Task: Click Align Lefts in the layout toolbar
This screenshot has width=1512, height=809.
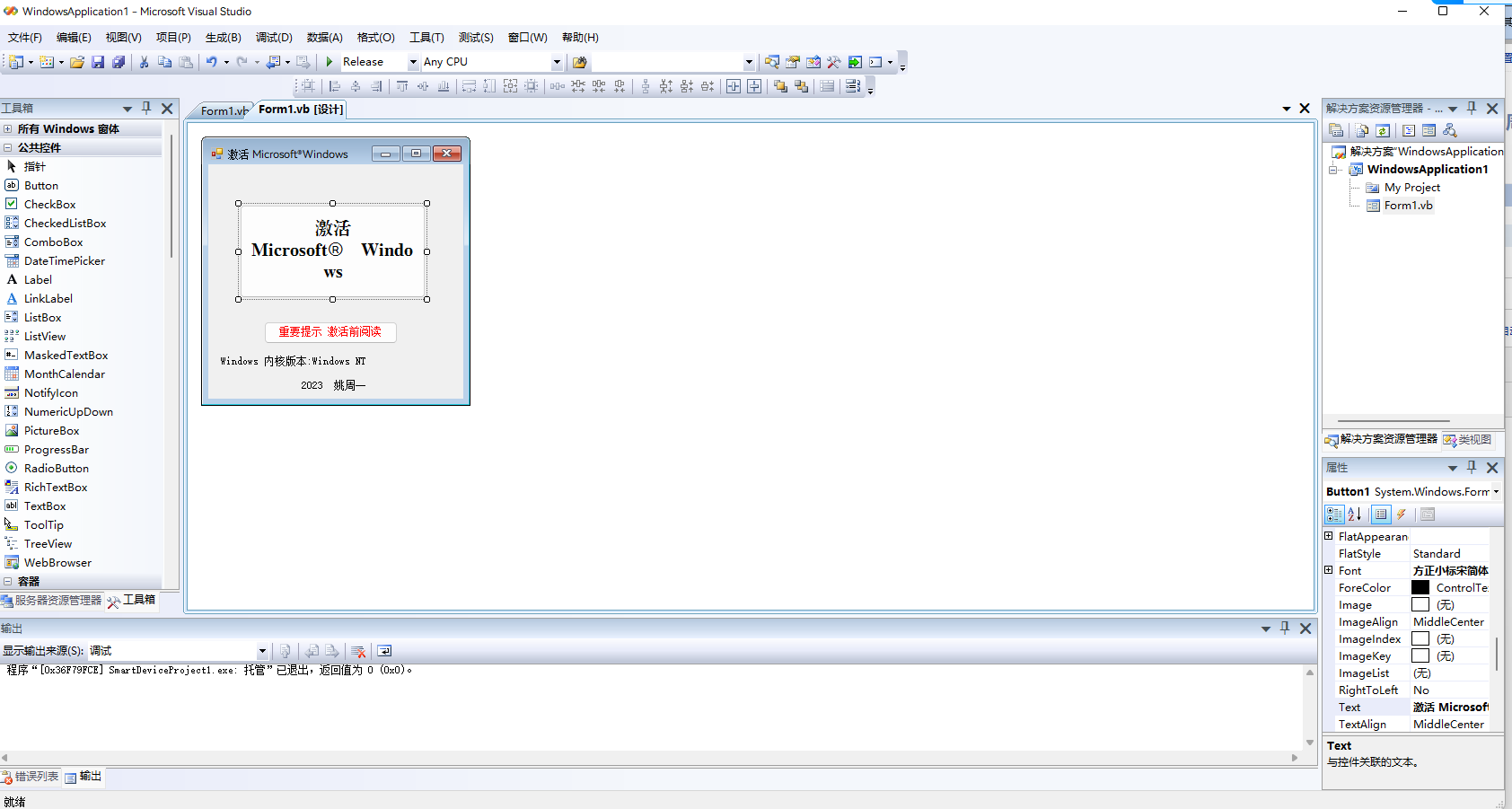Action: point(335,86)
